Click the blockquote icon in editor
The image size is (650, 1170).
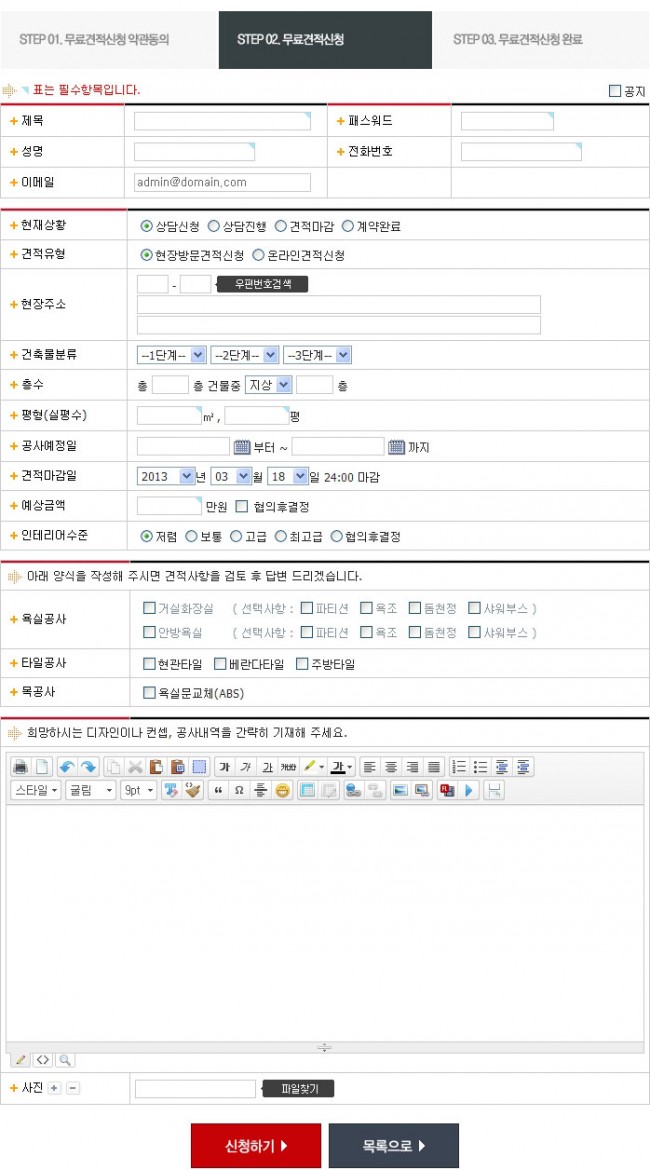tap(218, 790)
